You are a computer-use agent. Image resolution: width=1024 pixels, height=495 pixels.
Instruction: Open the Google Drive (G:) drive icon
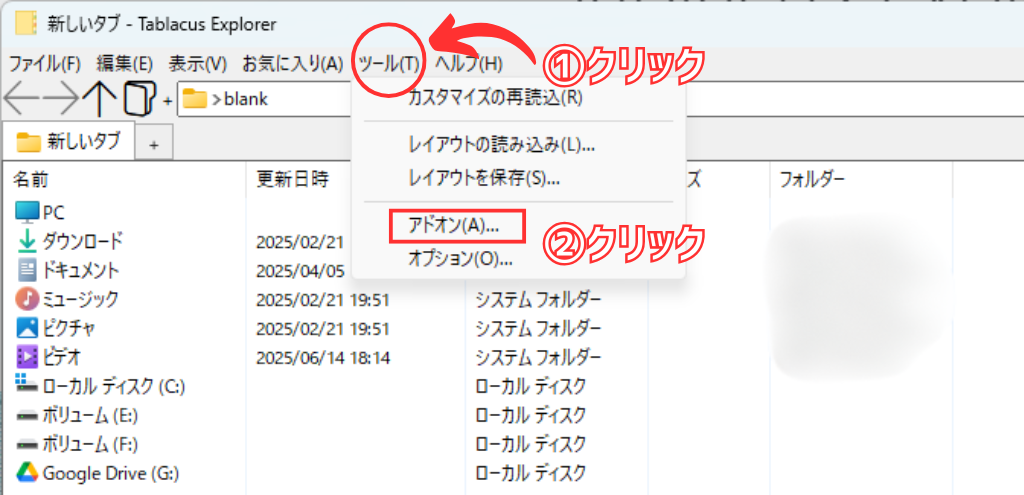[27, 473]
